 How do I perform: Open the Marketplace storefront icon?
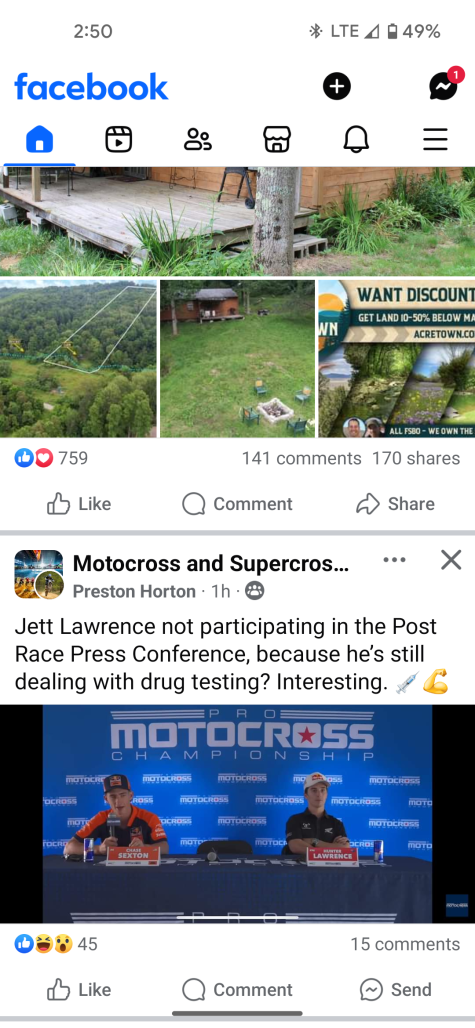(x=276, y=139)
